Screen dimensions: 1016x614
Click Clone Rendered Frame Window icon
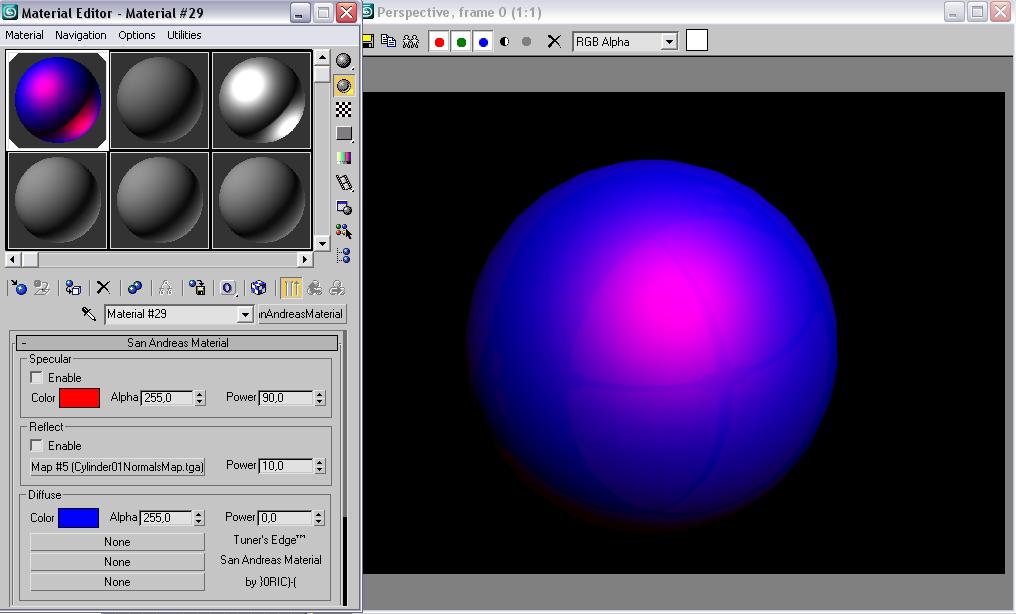coord(388,41)
